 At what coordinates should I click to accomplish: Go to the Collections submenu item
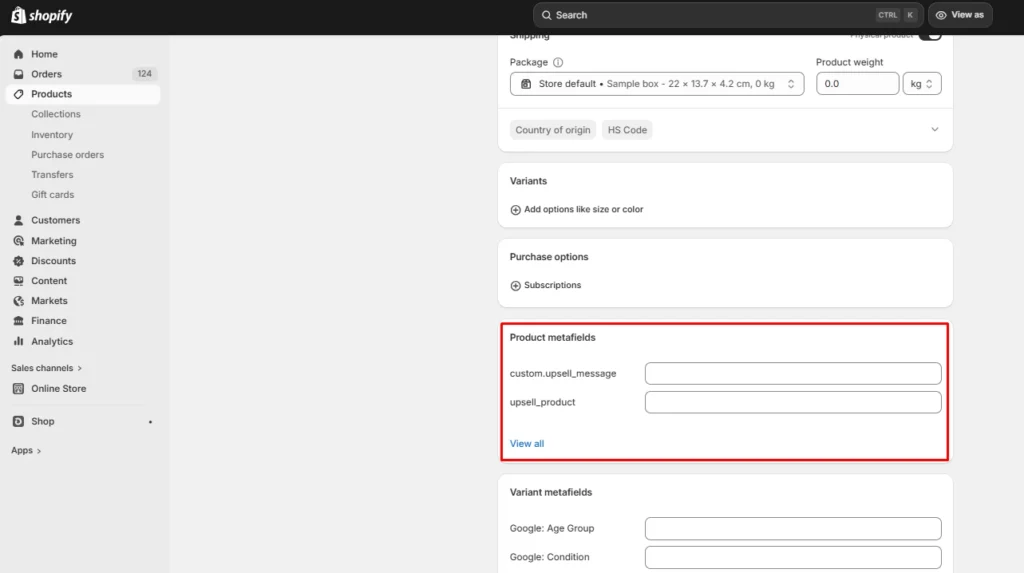56,114
